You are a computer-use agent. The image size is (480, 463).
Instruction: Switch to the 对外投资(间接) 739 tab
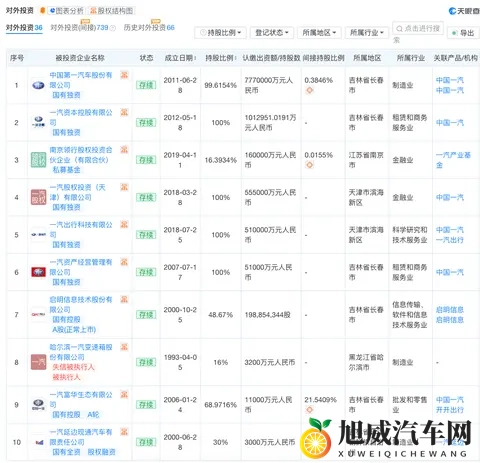(x=79, y=27)
